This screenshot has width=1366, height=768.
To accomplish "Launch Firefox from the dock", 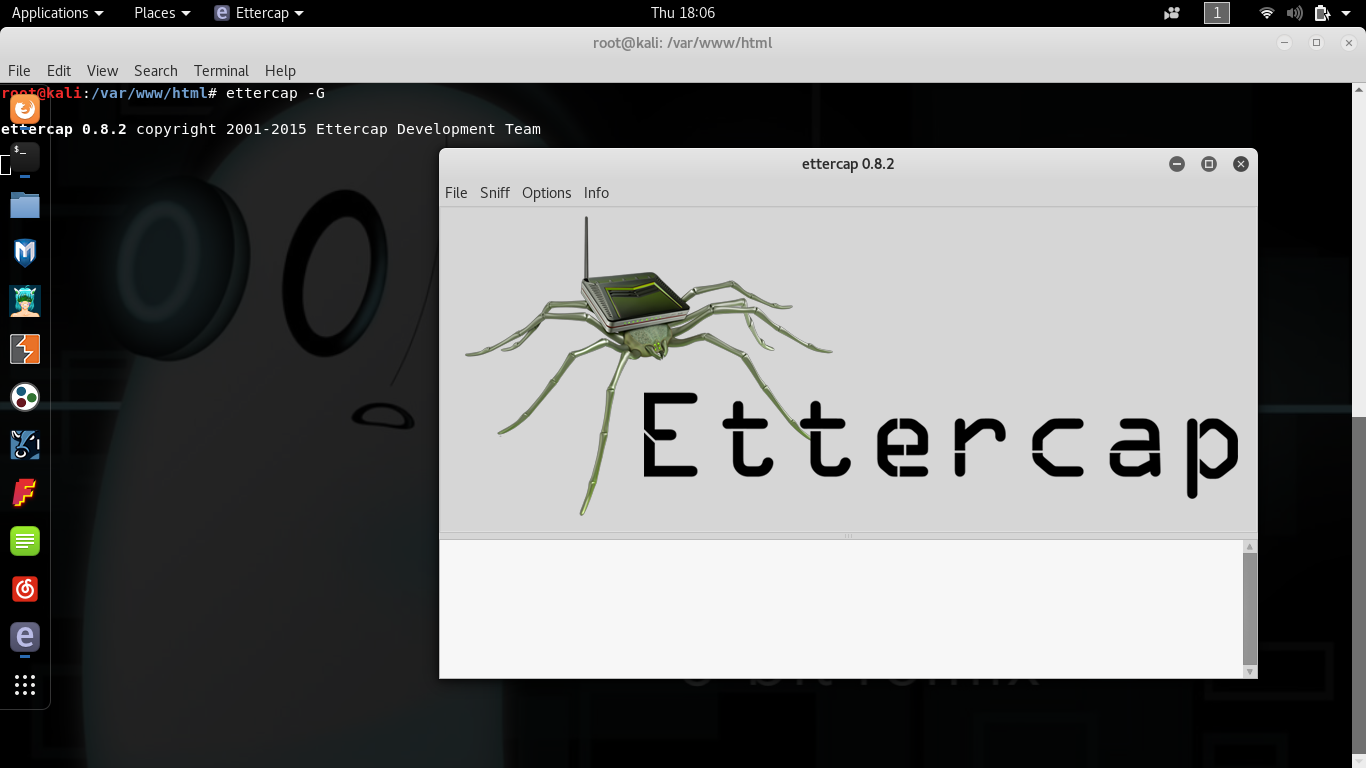I will (x=25, y=109).
